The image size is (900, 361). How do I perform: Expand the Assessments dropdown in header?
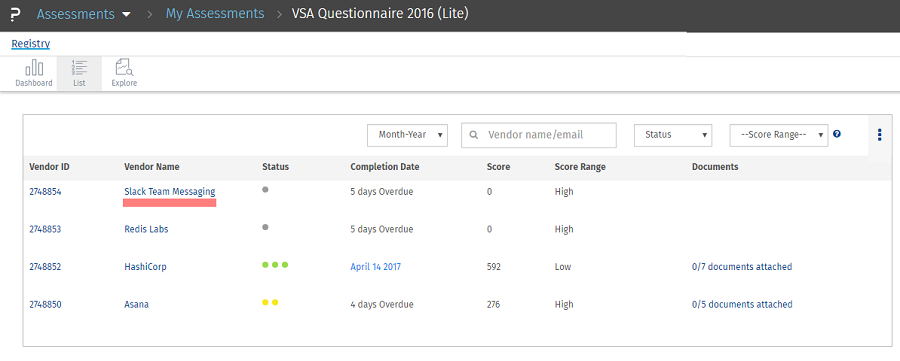click(x=84, y=14)
